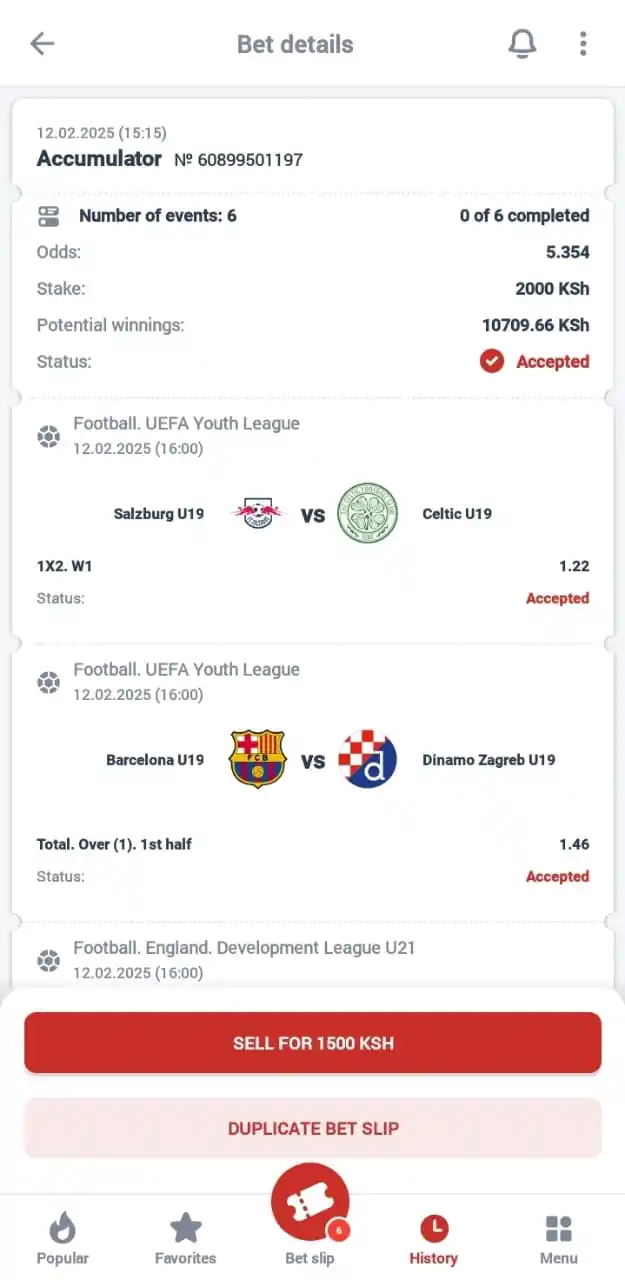This screenshot has height=1280, width=625.
Task: Tap the Celtic U19 club crest
Action: pyautogui.click(x=368, y=514)
